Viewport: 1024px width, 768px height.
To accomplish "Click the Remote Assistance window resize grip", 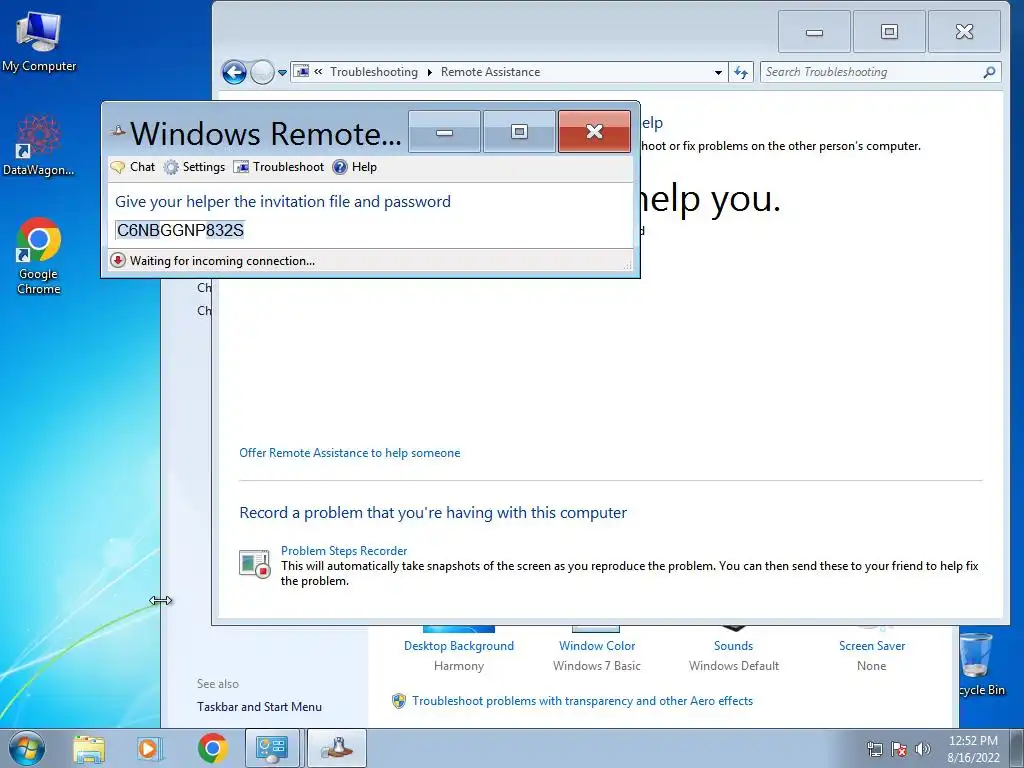I will [628, 265].
